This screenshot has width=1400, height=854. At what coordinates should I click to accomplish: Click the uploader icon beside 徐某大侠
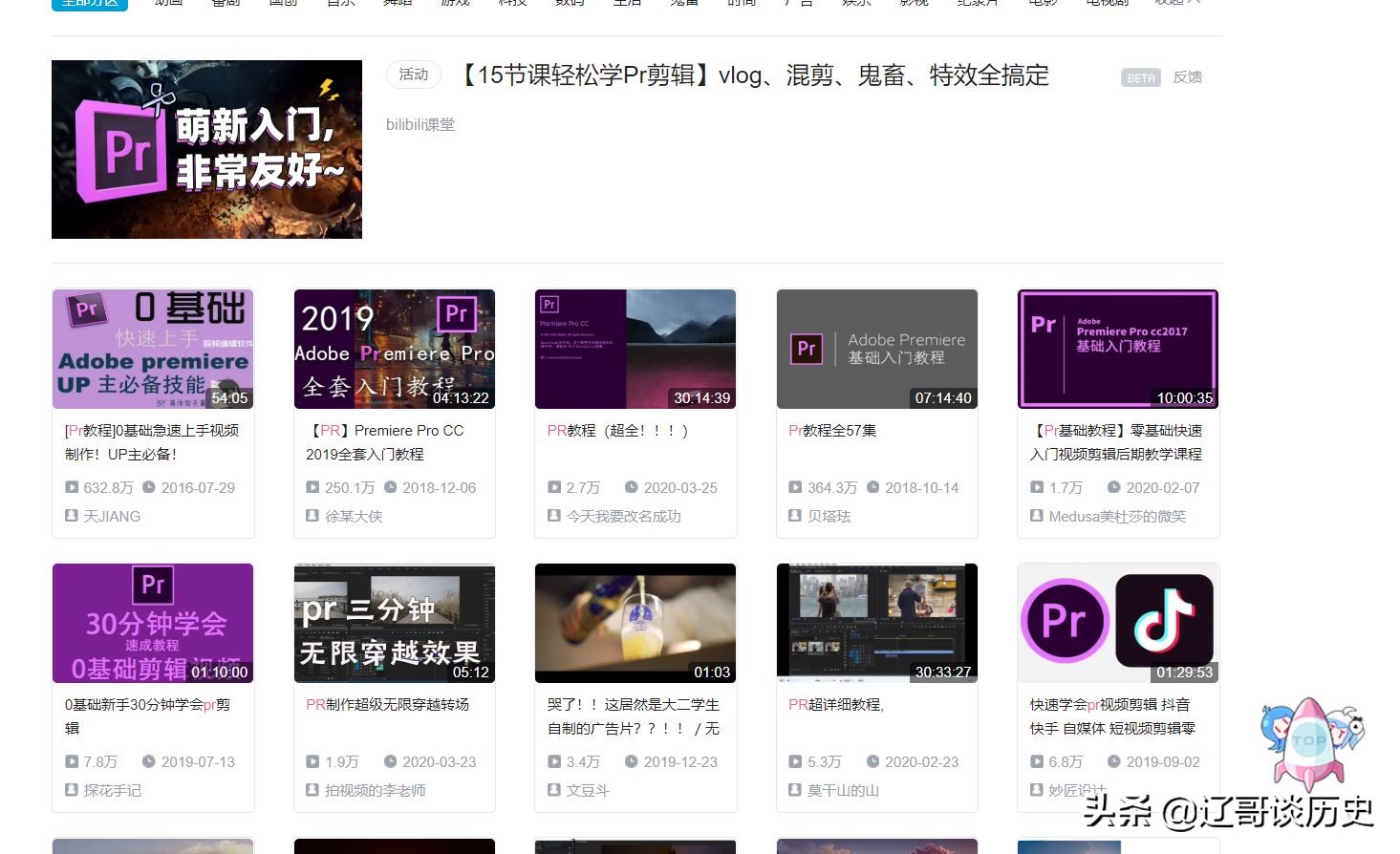[x=312, y=516]
